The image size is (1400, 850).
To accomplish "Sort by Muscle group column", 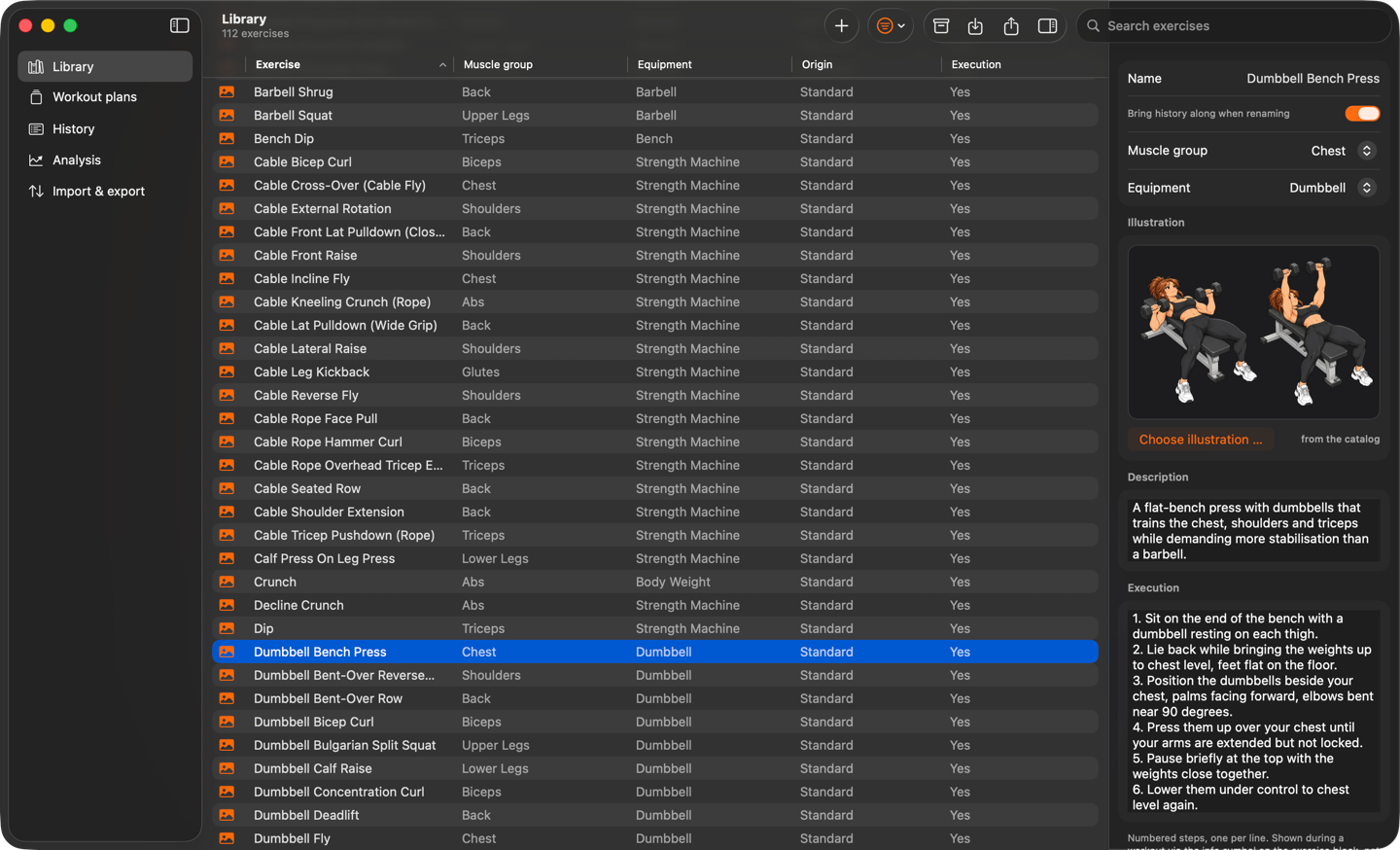I will (x=540, y=64).
